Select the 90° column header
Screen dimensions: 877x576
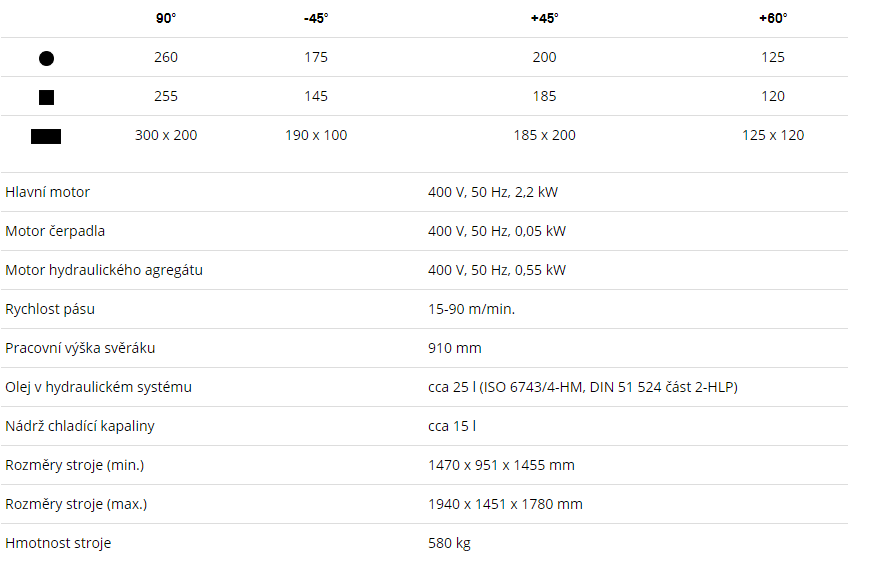(166, 18)
